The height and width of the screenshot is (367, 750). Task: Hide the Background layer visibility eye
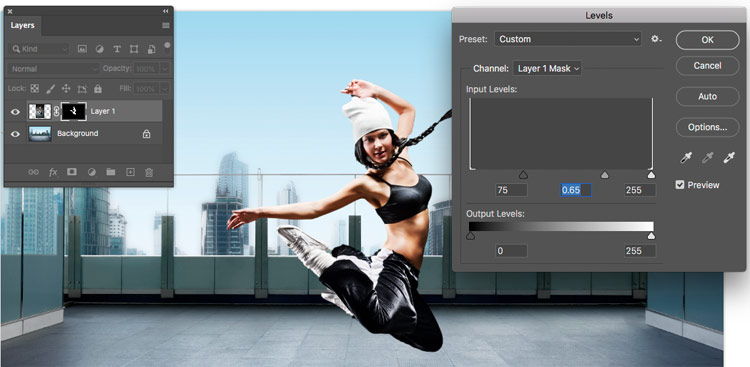point(15,134)
